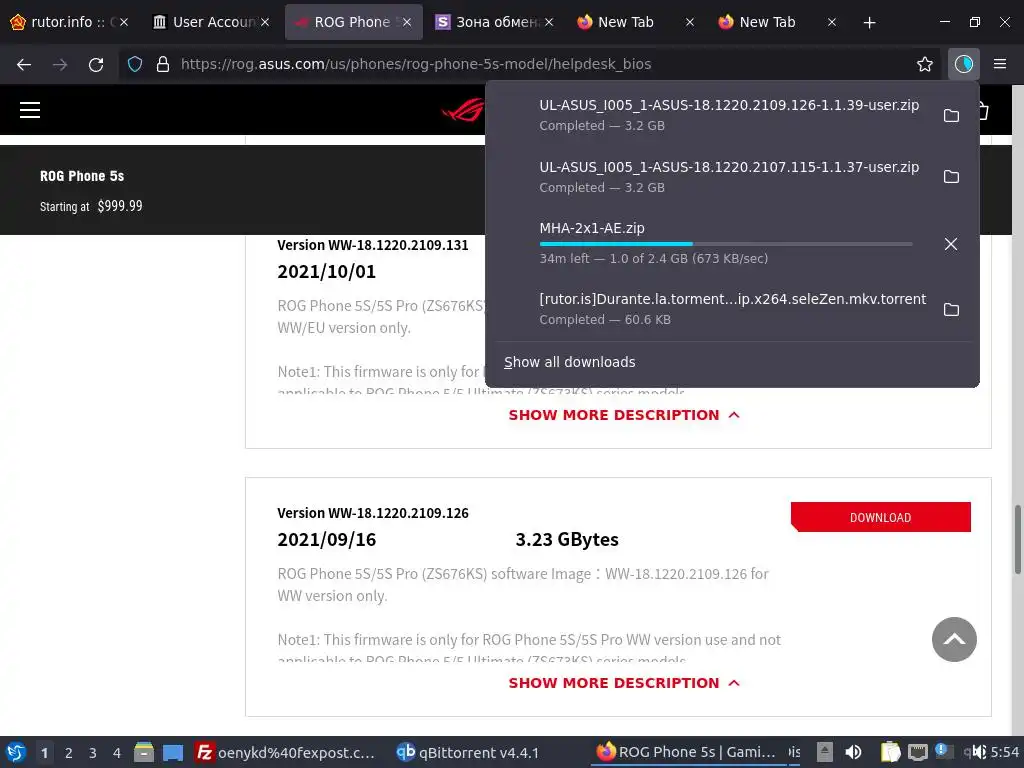Image resolution: width=1024 pixels, height=768 pixels.
Task: Click the ROG Phone 5s product title
Action: click(82, 176)
